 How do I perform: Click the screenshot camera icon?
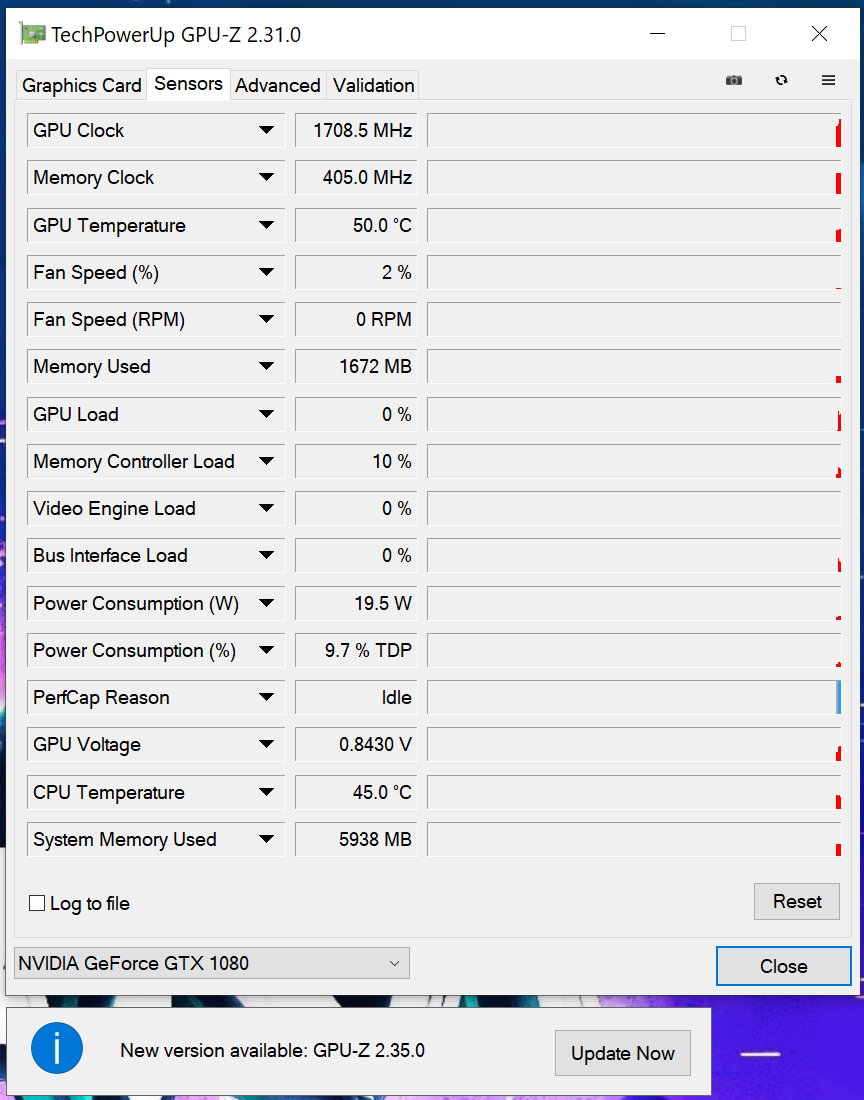point(734,81)
